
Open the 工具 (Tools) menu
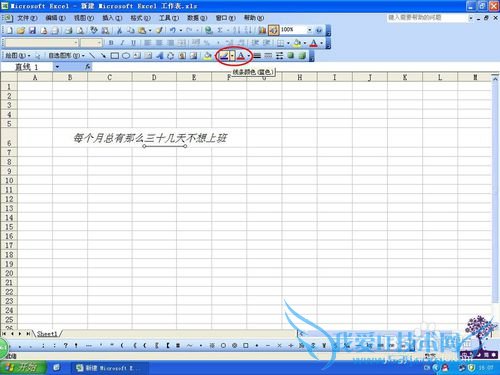click(169, 18)
